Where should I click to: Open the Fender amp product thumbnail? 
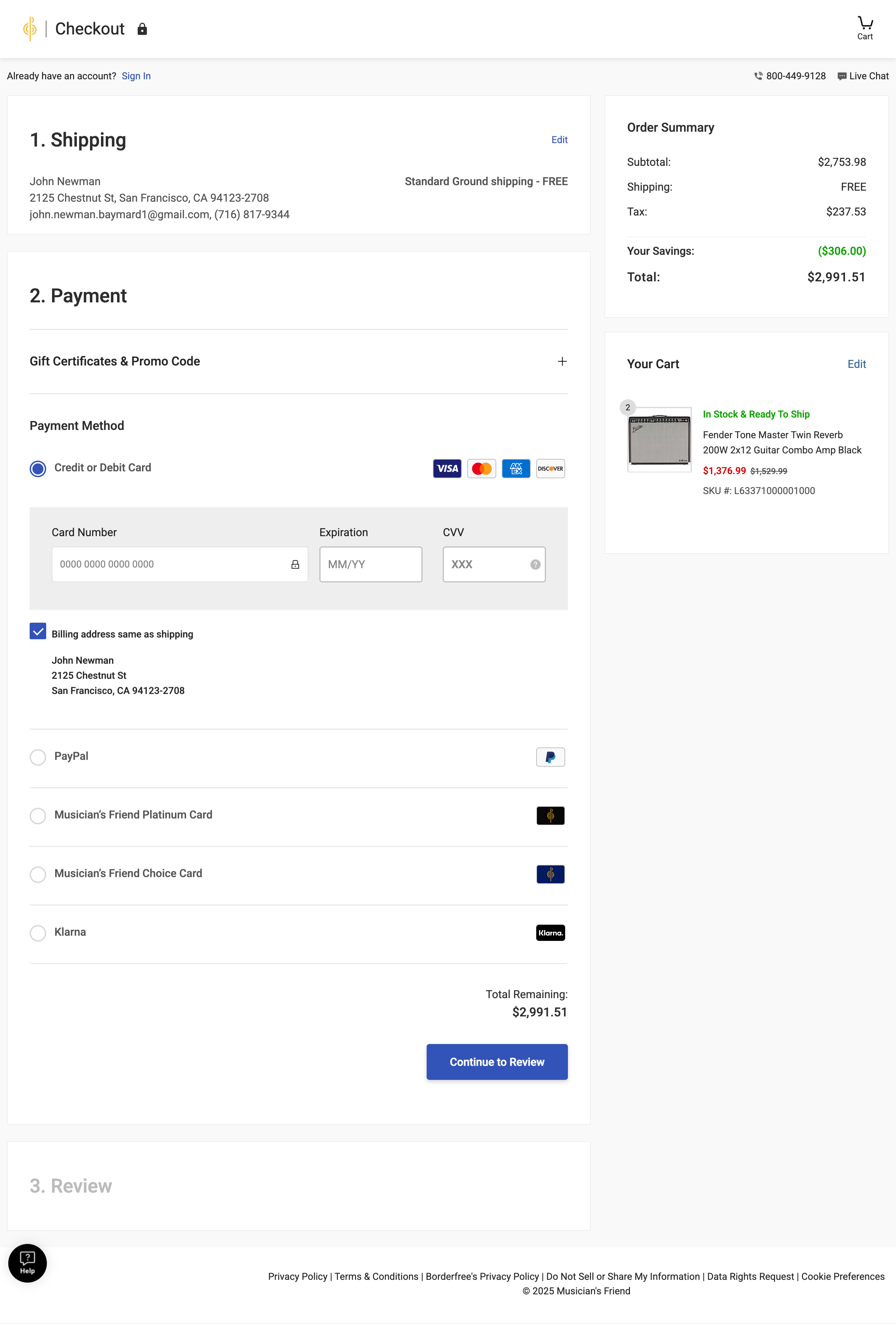[x=659, y=439]
